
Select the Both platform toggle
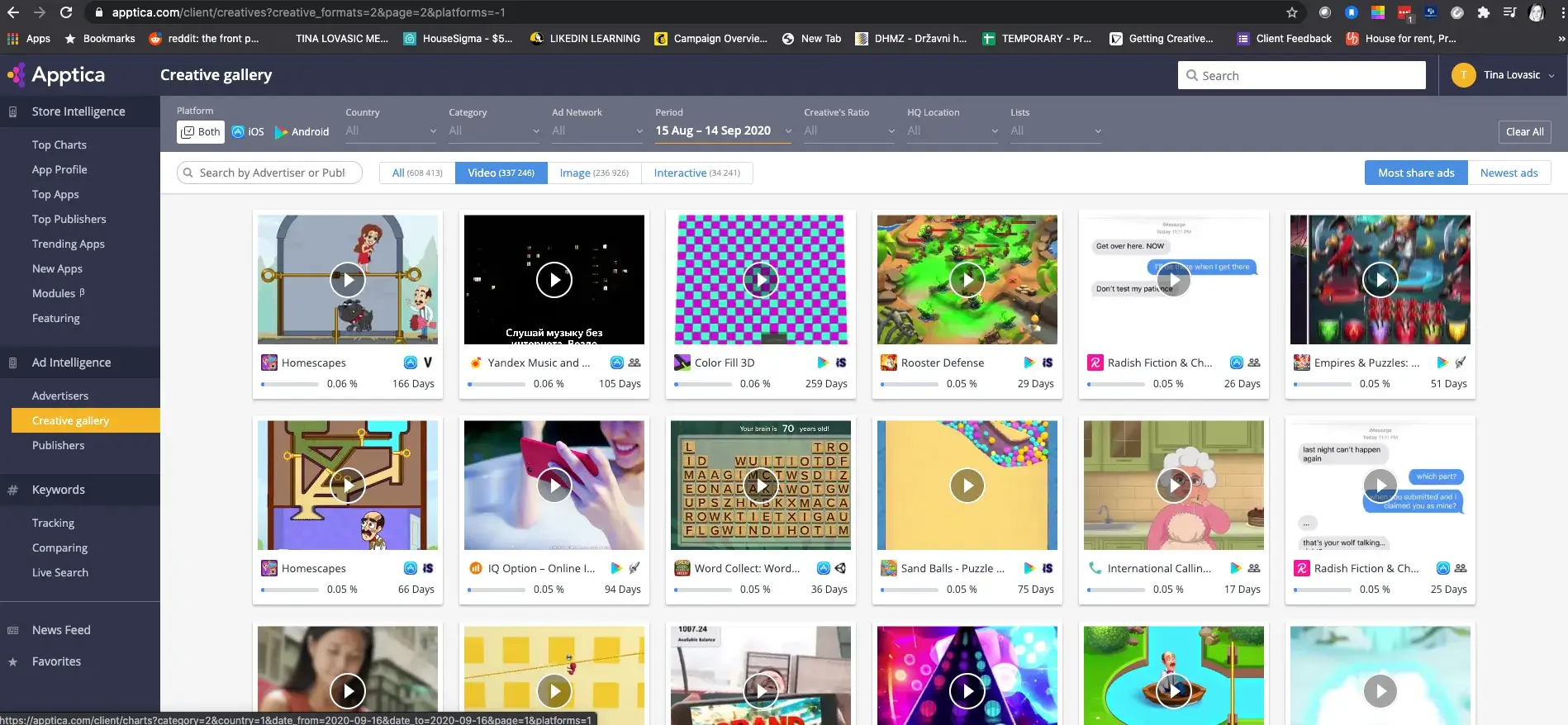point(201,132)
